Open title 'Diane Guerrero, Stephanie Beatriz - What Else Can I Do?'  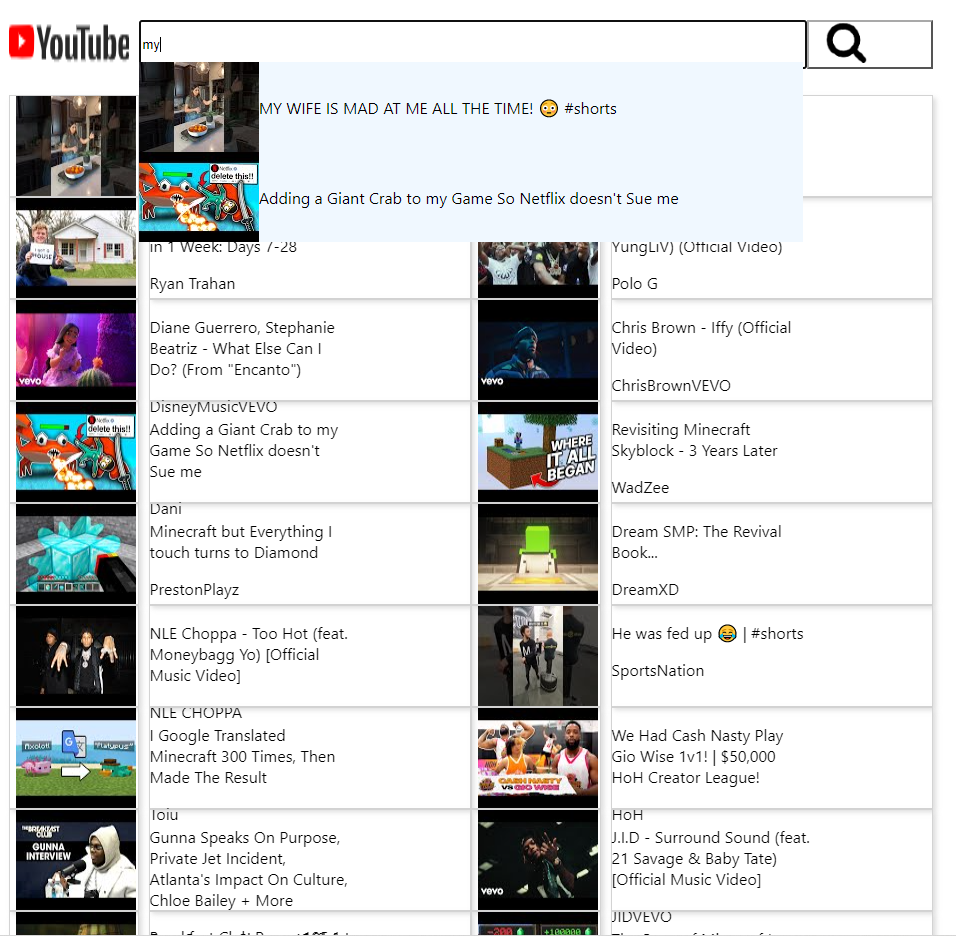[x=242, y=349]
